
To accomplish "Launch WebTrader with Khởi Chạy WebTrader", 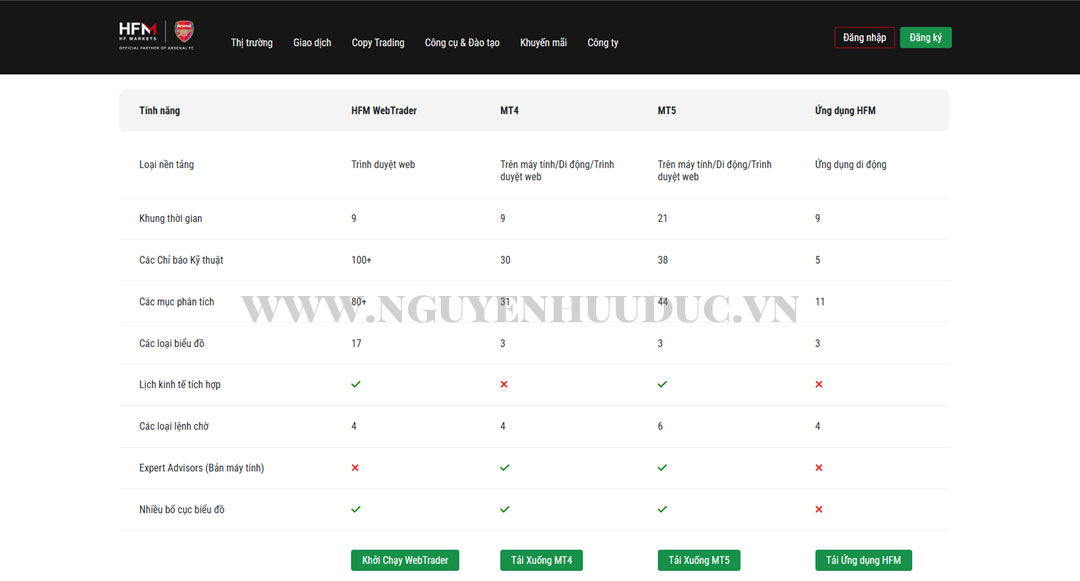I will [x=405, y=560].
